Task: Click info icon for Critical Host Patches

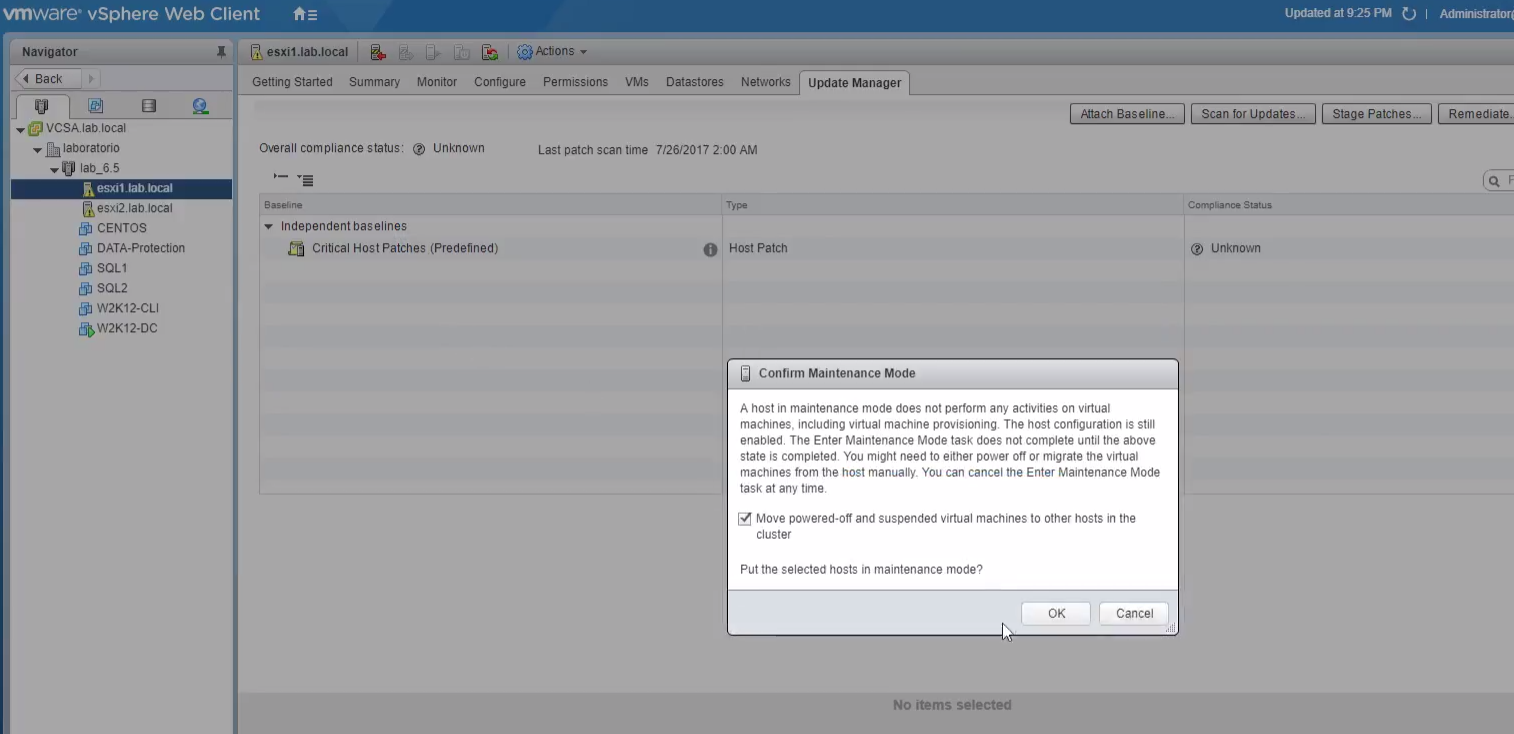Action: (710, 249)
